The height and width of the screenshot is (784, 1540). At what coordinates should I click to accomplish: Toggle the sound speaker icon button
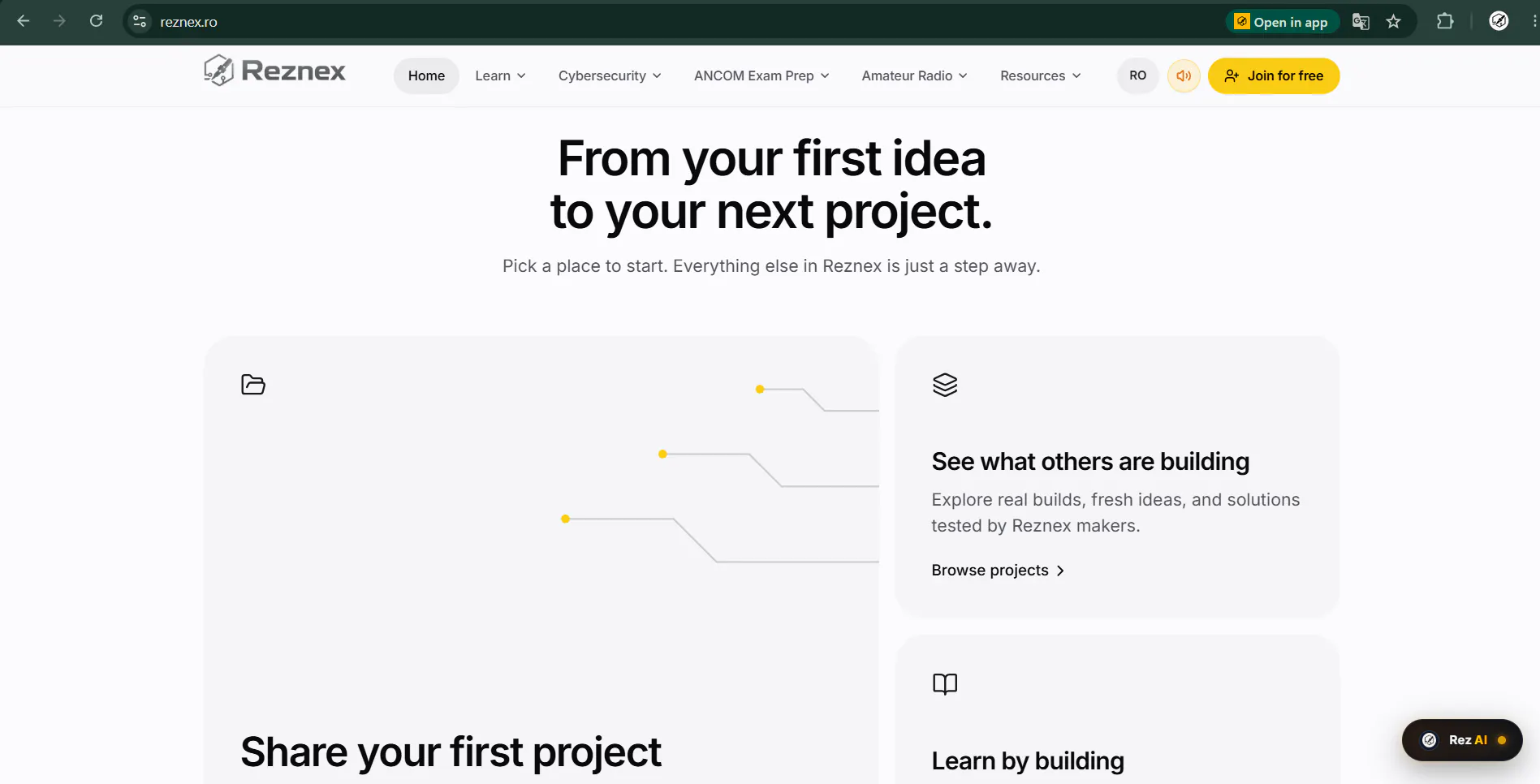[x=1184, y=75]
